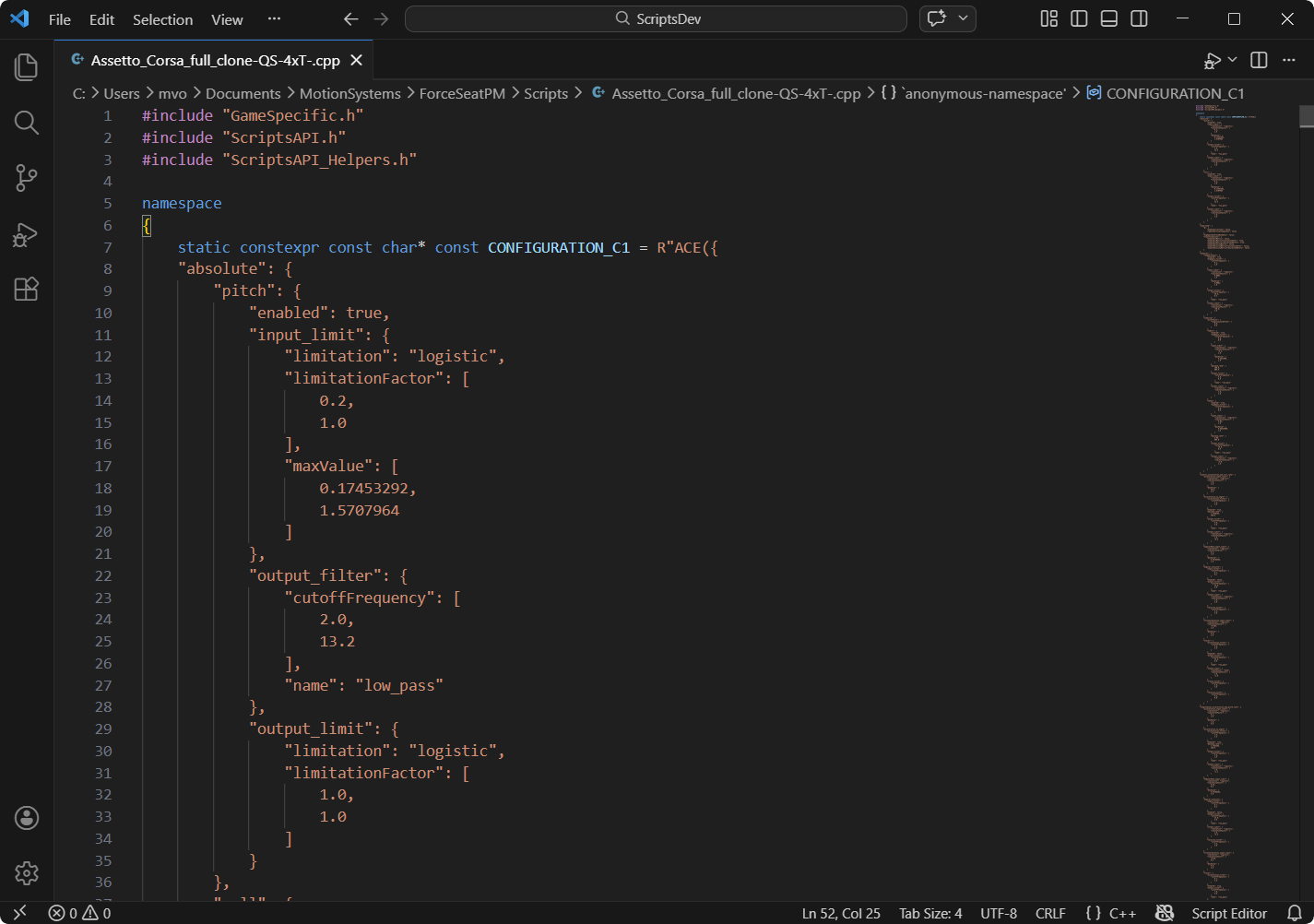The image size is (1314, 924).
Task: Click "low_pass" string on line 27
Action: pyautogui.click(x=399, y=685)
